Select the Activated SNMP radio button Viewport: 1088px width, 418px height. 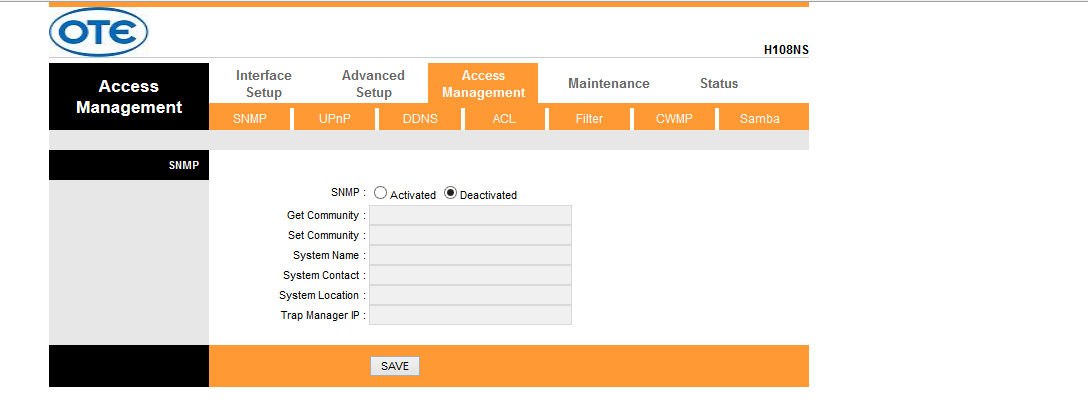coord(380,193)
